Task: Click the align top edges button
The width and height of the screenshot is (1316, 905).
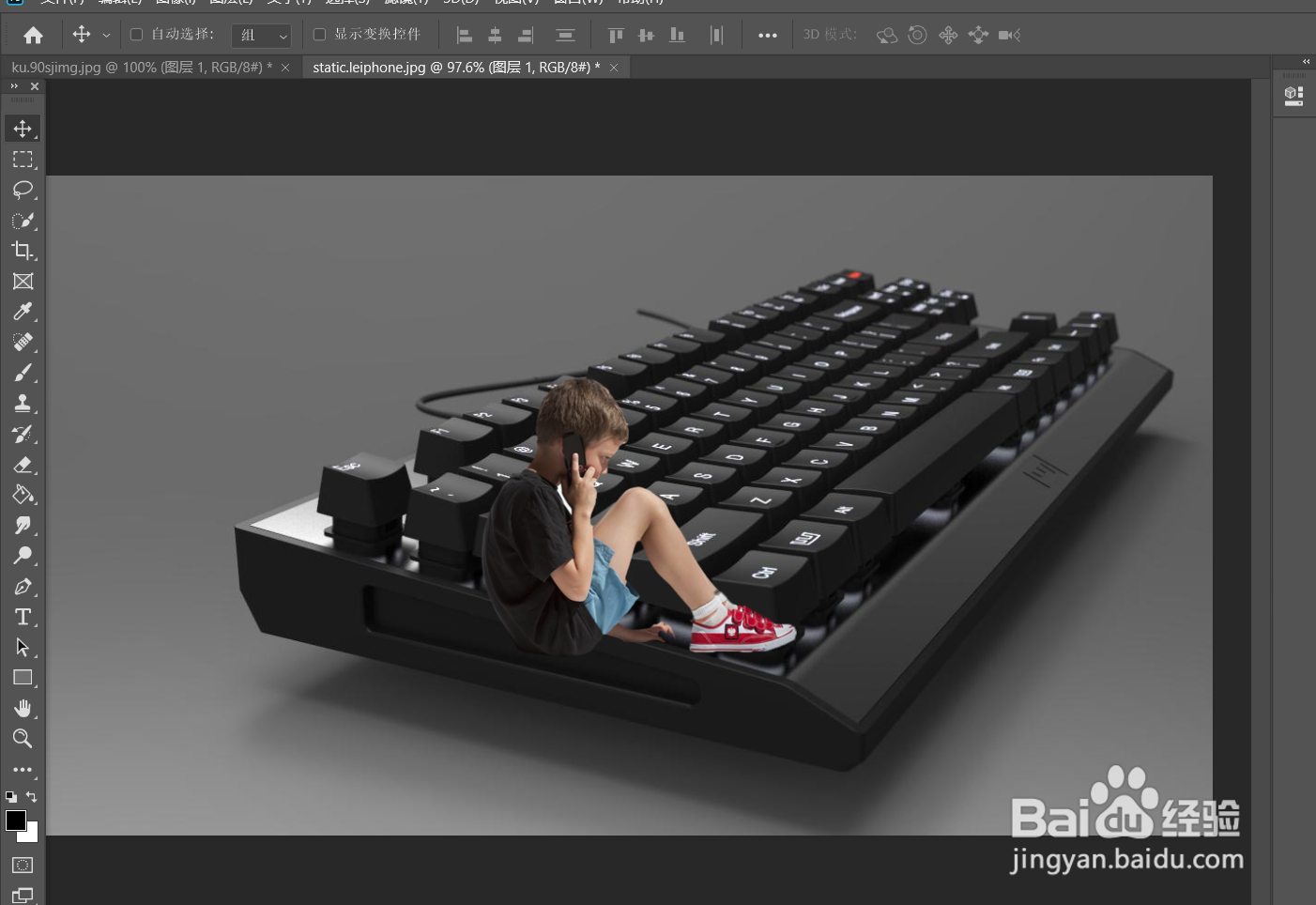Action: [615, 35]
